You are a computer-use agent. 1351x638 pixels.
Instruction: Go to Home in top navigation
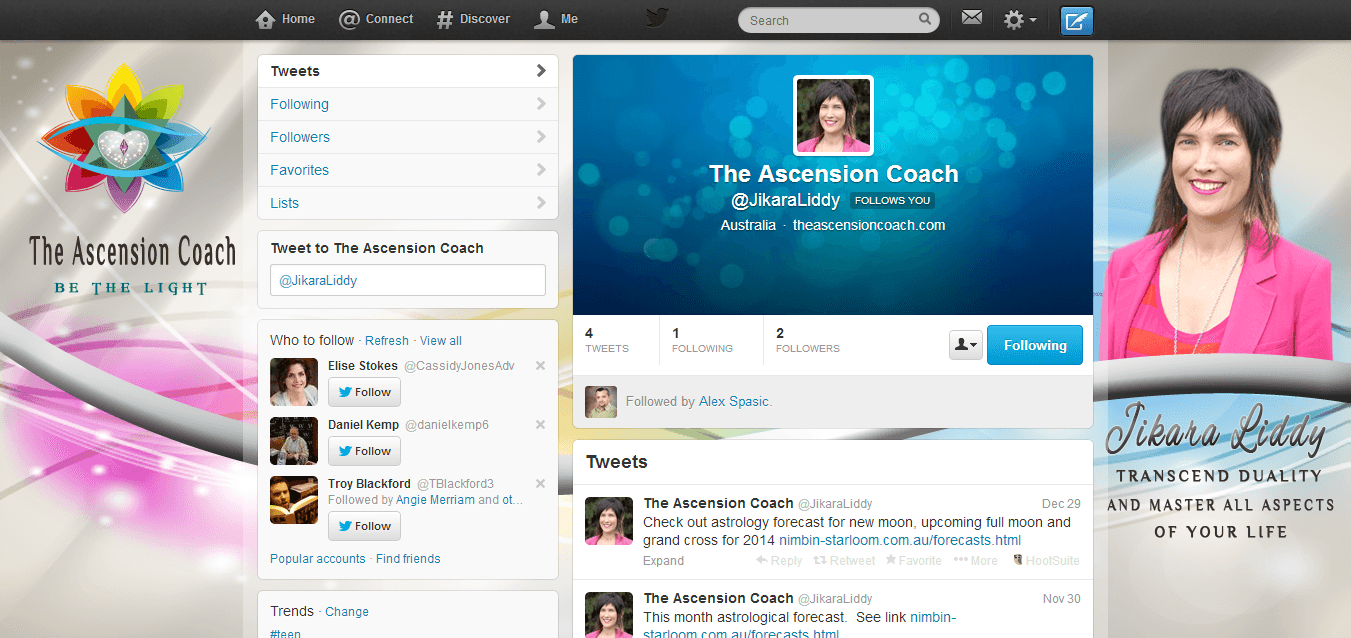click(x=286, y=19)
